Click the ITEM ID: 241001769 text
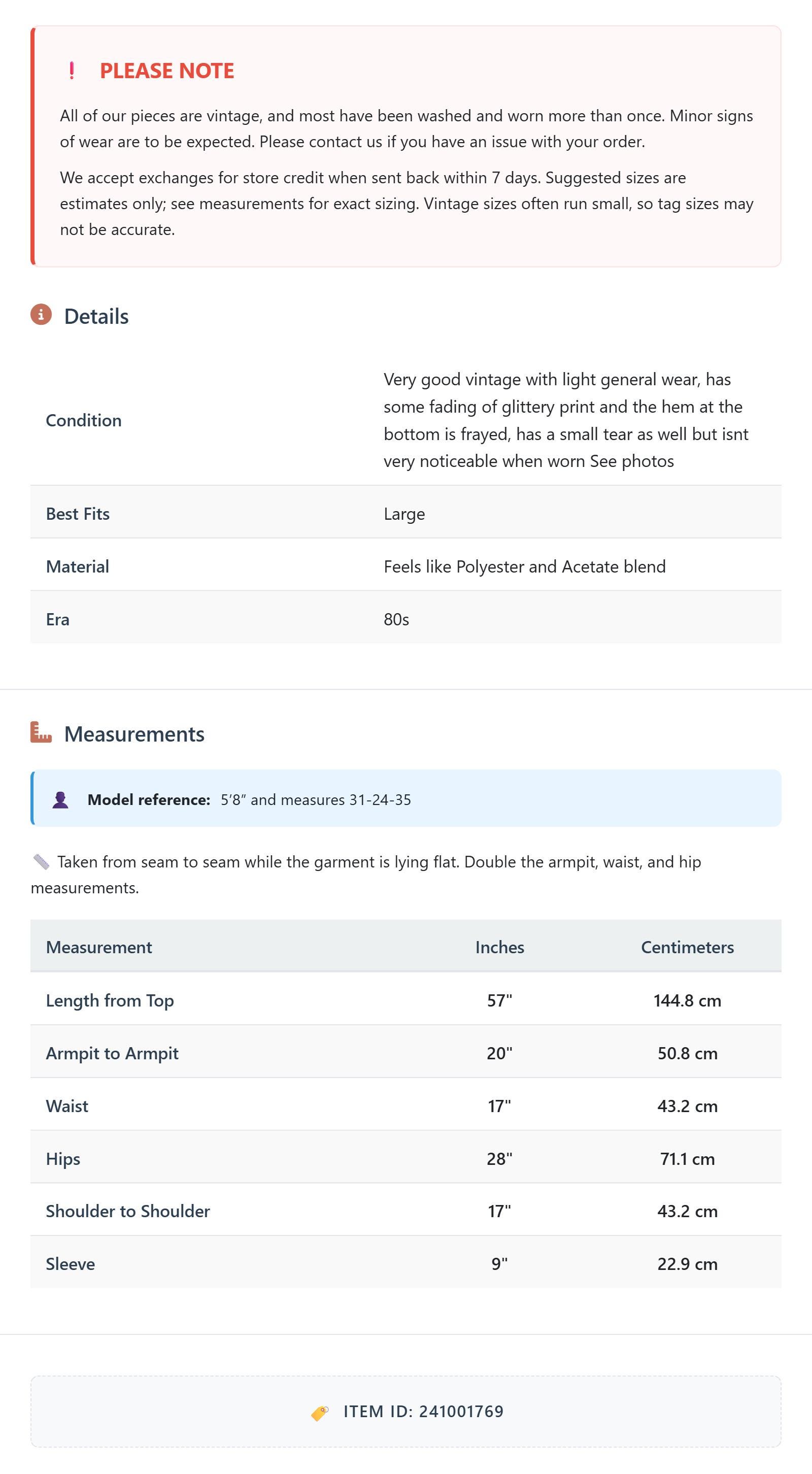 pyautogui.click(x=423, y=1412)
